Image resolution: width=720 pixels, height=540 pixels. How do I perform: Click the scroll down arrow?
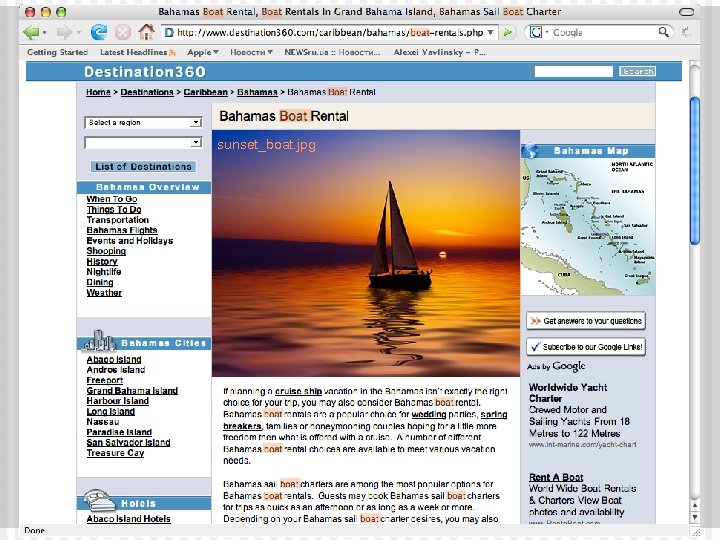[695, 517]
